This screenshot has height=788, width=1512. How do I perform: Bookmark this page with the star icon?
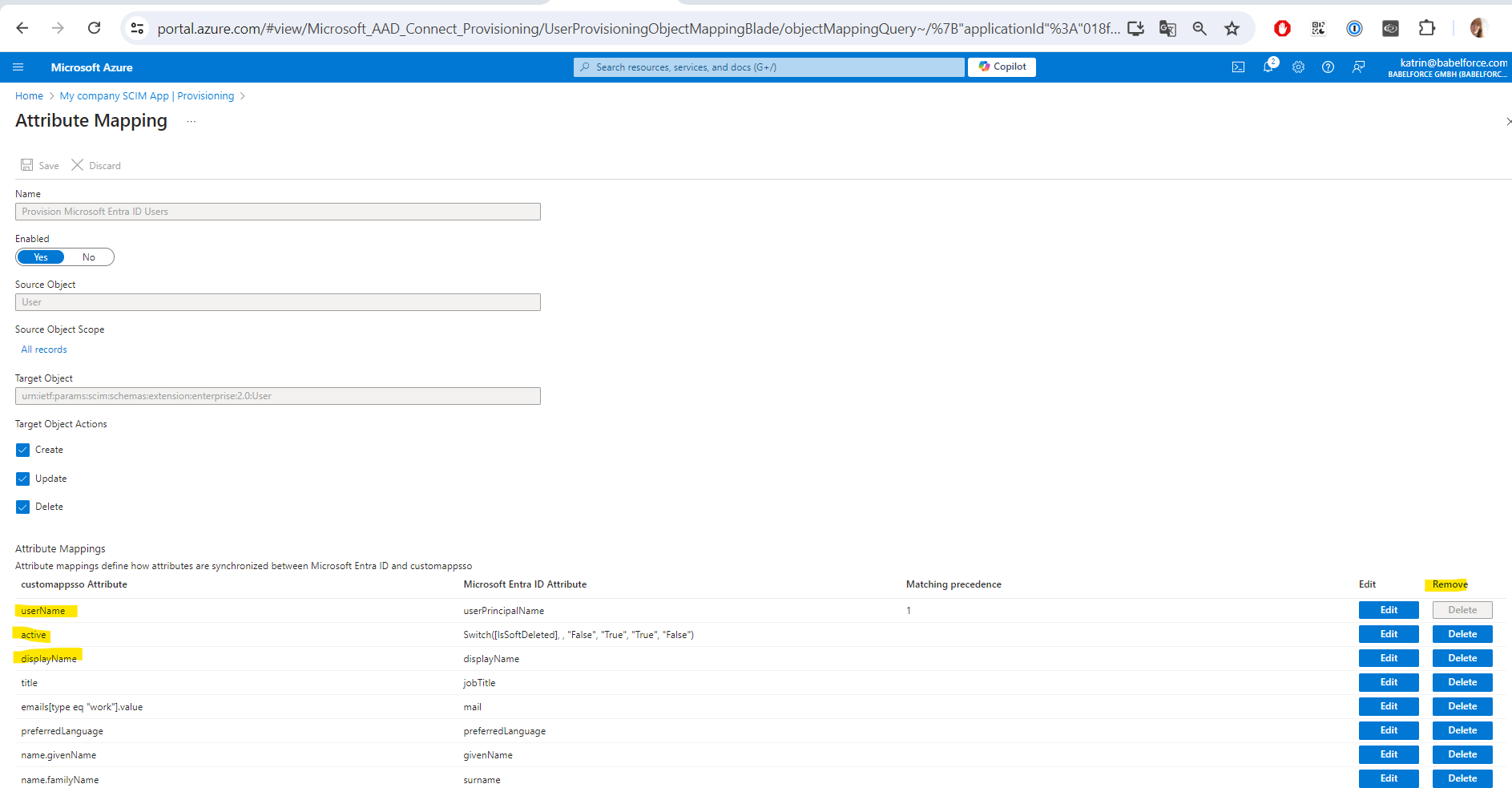pos(1232,29)
